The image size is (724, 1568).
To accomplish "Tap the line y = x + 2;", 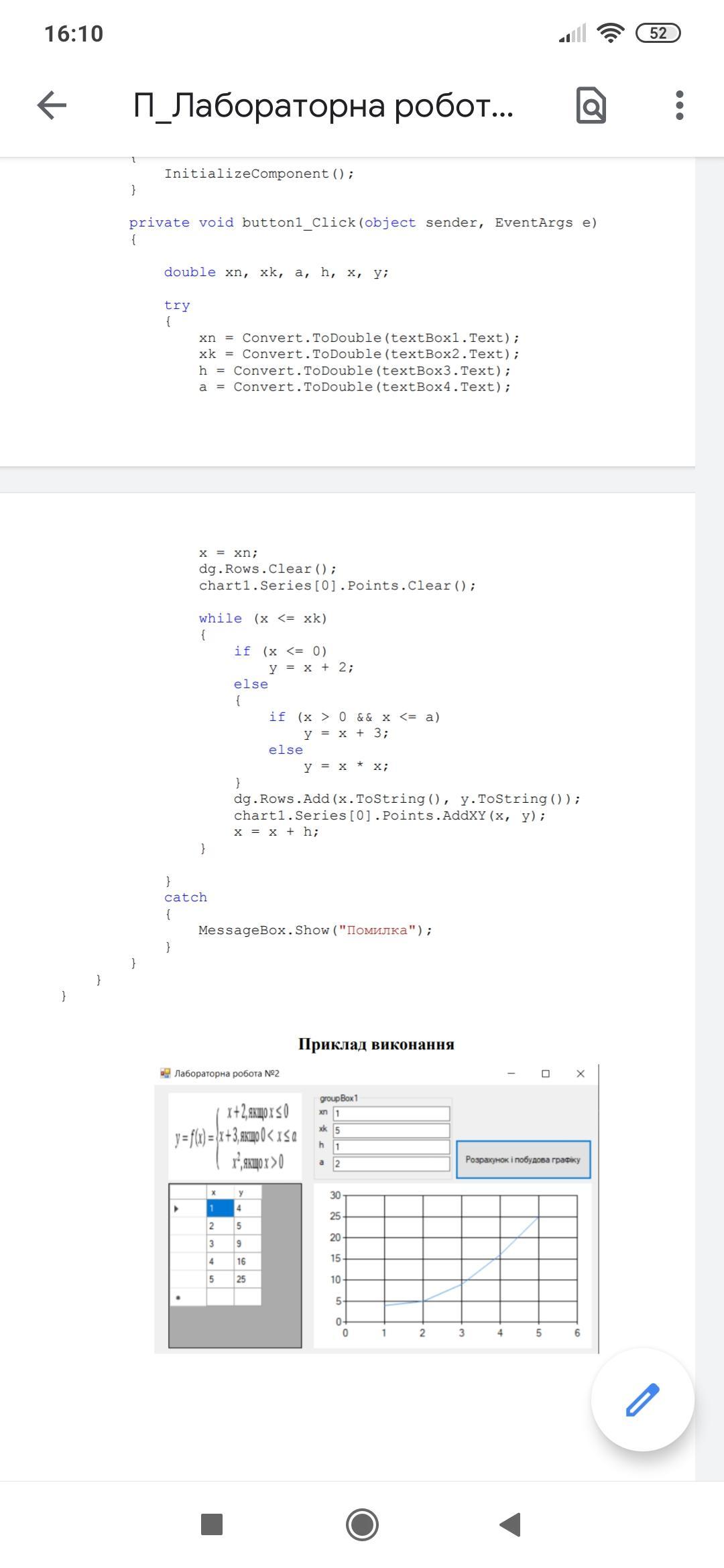I will (x=311, y=667).
